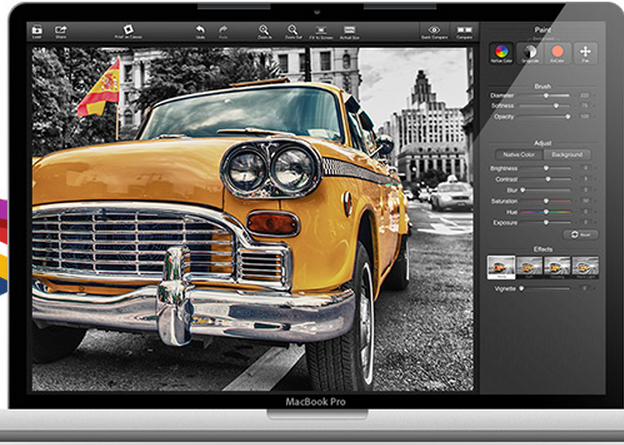Click the Contrast value field

tap(585, 179)
